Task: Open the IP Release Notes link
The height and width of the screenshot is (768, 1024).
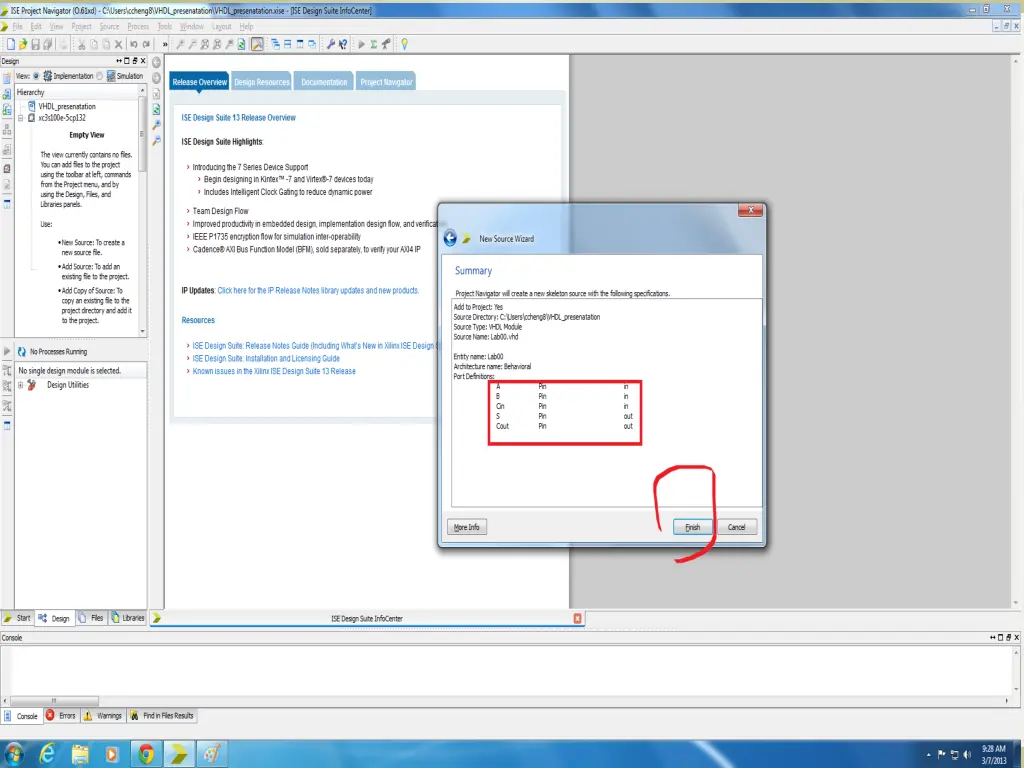Action: [x=318, y=291]
